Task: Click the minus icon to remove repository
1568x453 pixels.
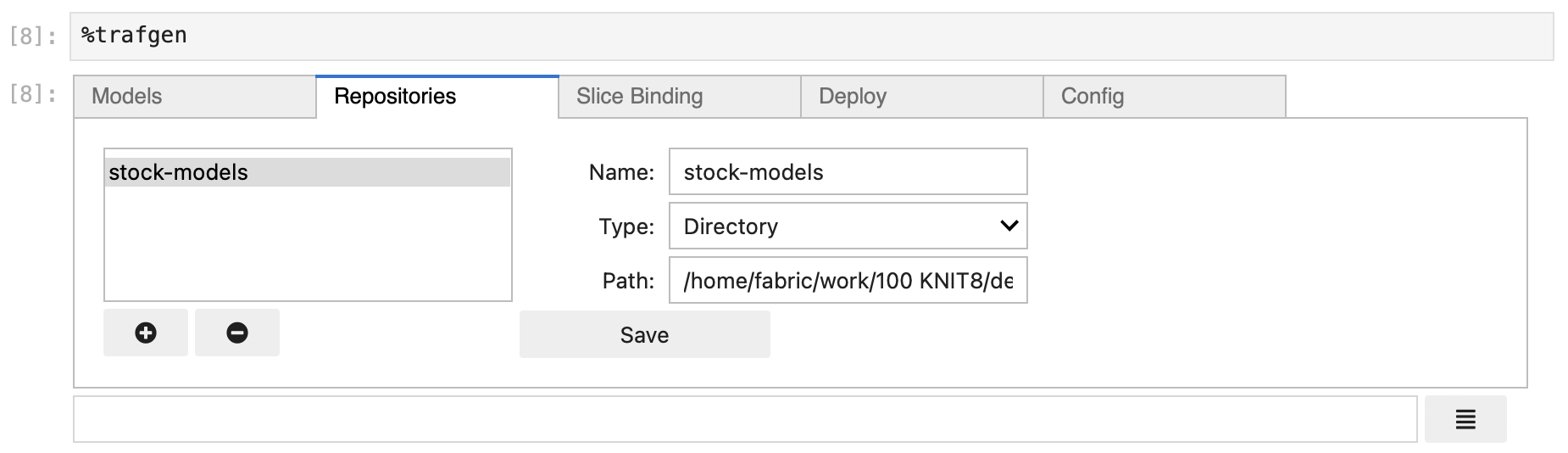Action: coord(237,333)
